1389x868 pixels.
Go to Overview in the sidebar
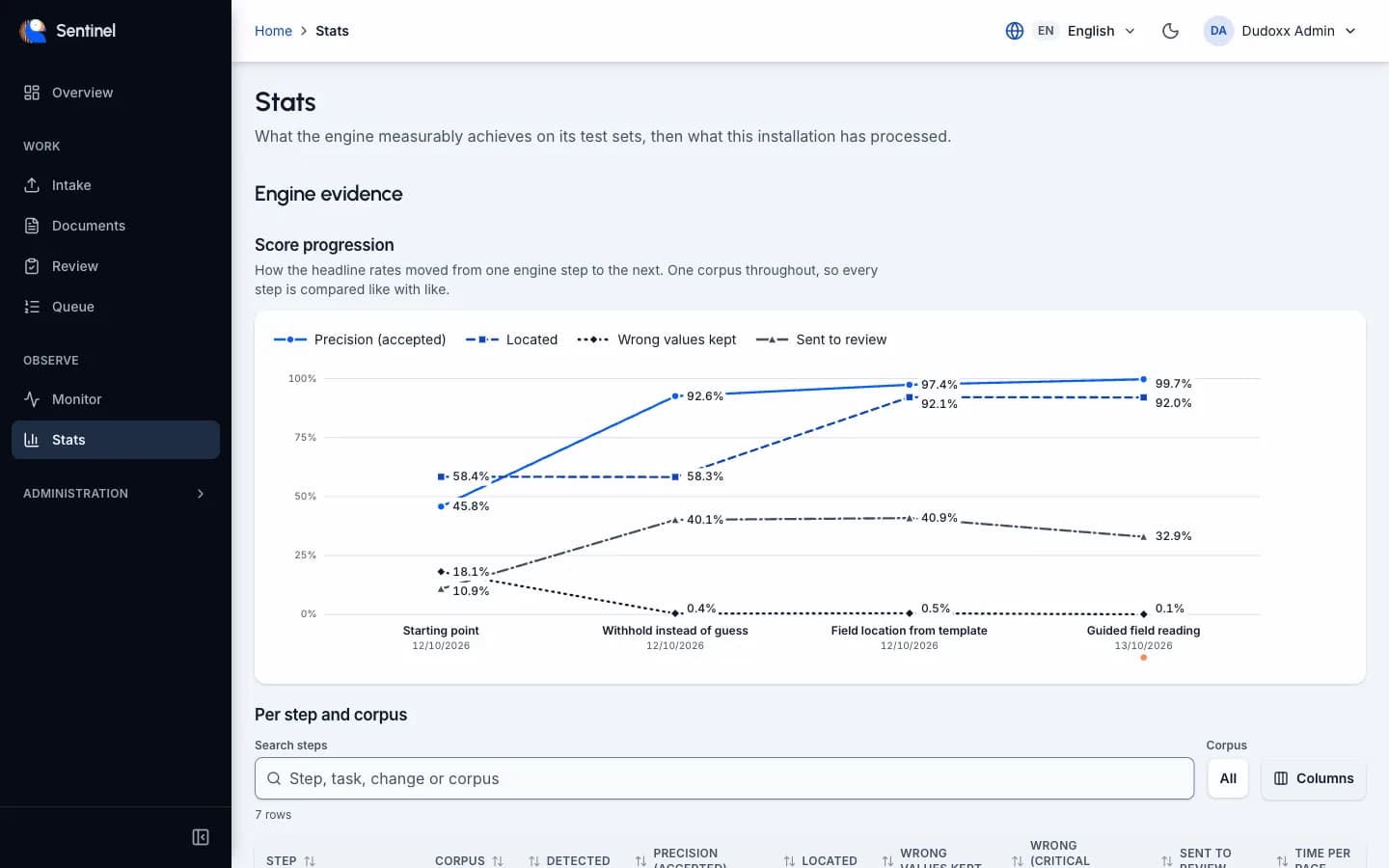[x=116, y=93]
